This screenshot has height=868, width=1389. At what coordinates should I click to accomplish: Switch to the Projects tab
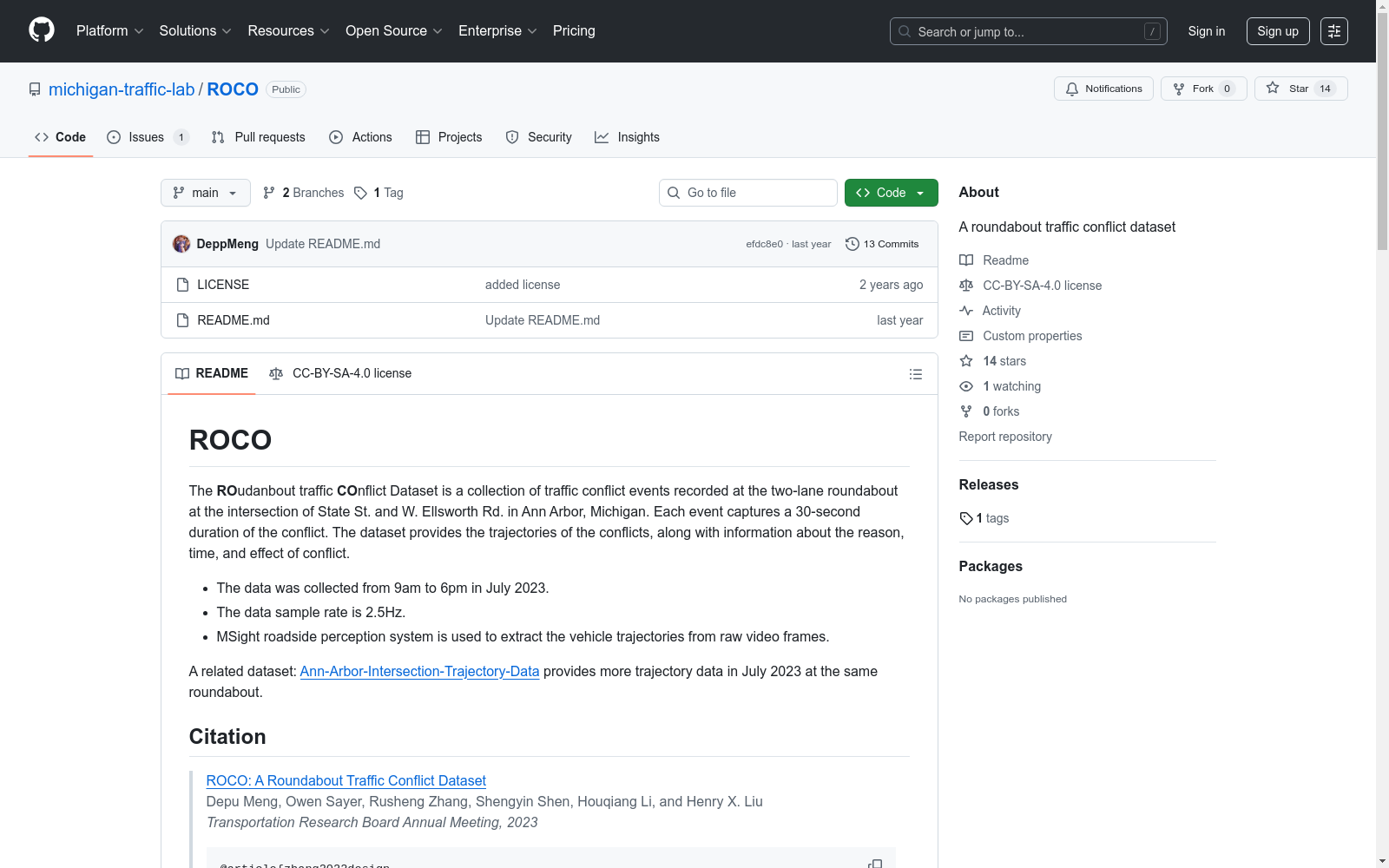(449, 137)
